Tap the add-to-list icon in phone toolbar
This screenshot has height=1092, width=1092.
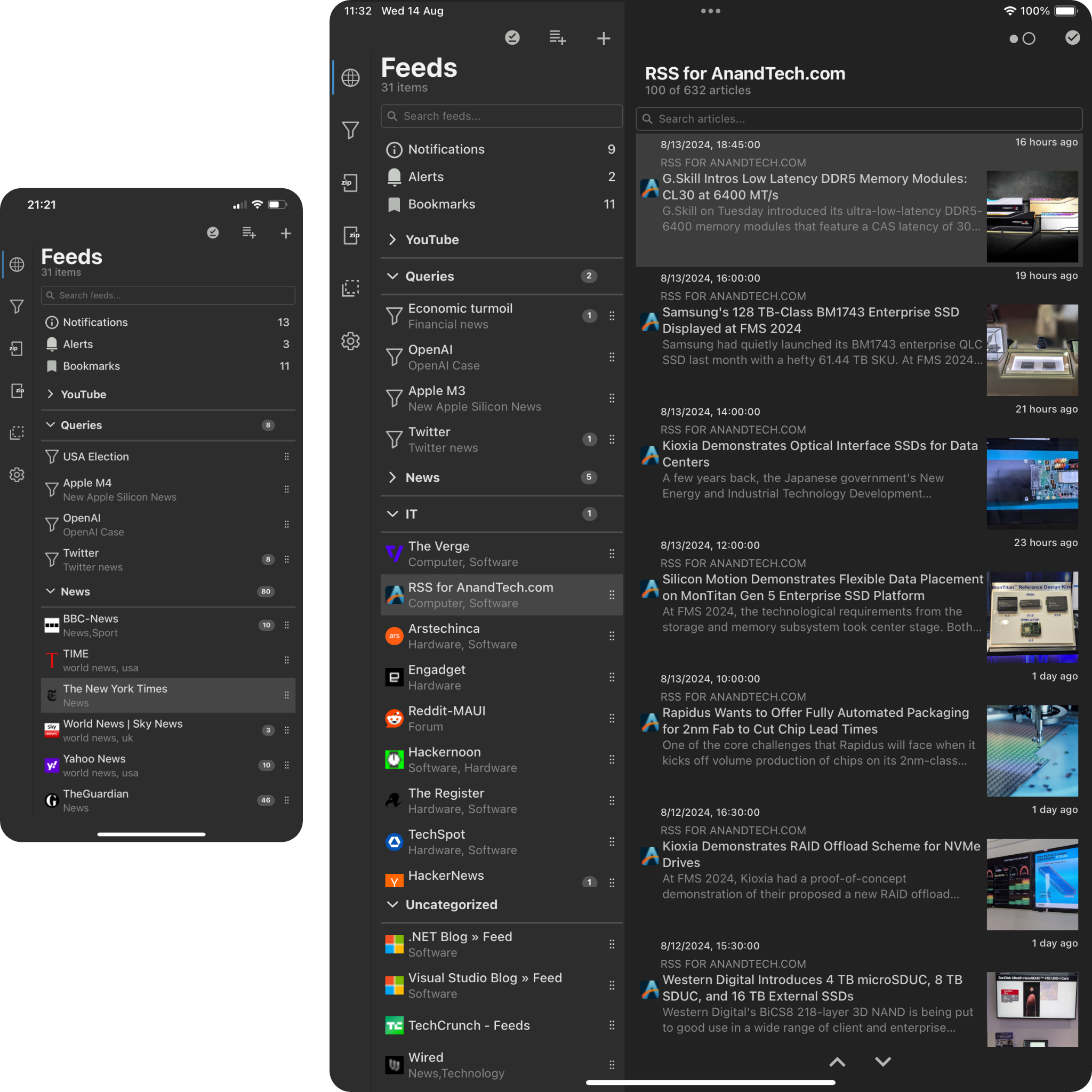point(249,233)
